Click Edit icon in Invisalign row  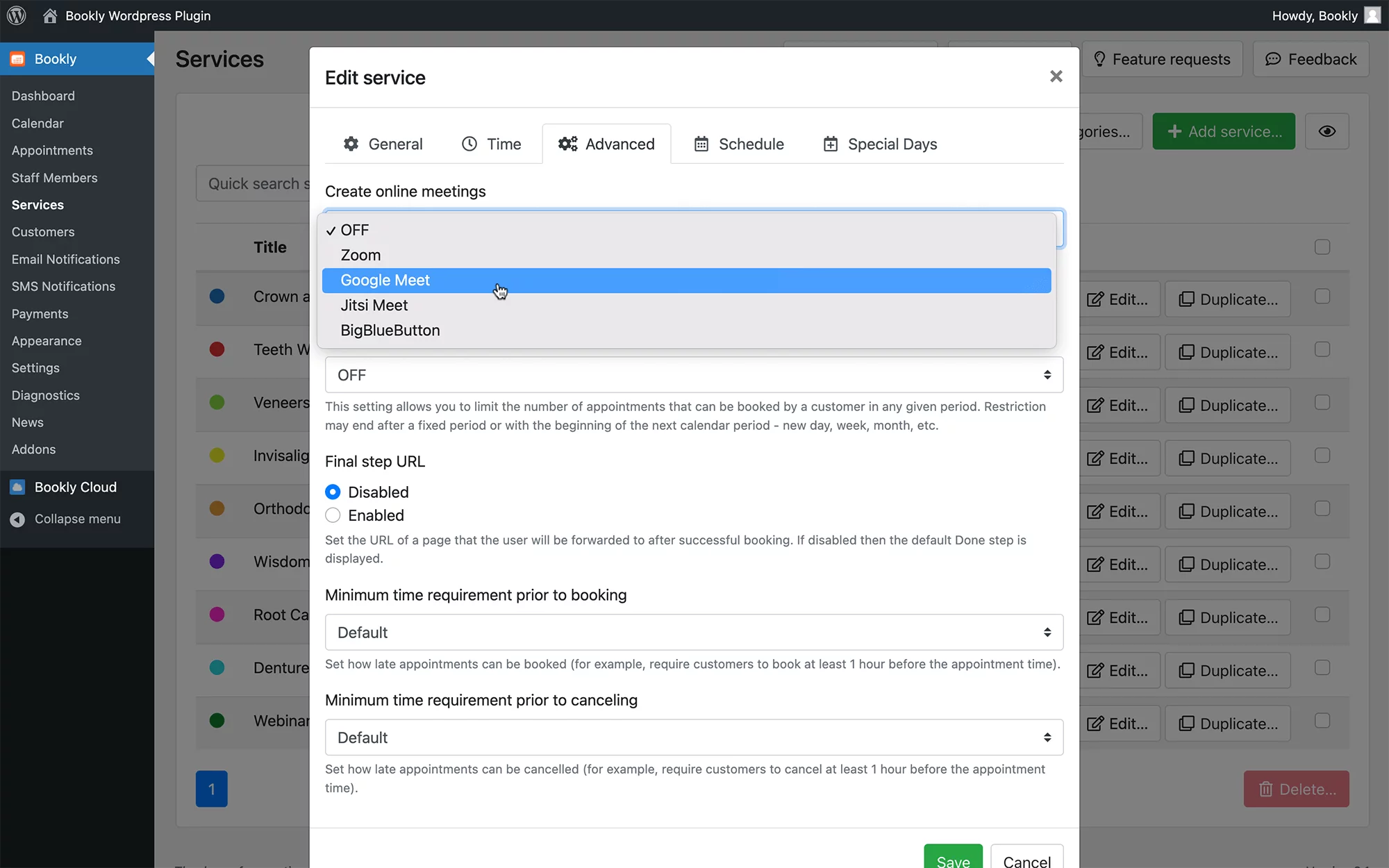[x=1095, y=458]
